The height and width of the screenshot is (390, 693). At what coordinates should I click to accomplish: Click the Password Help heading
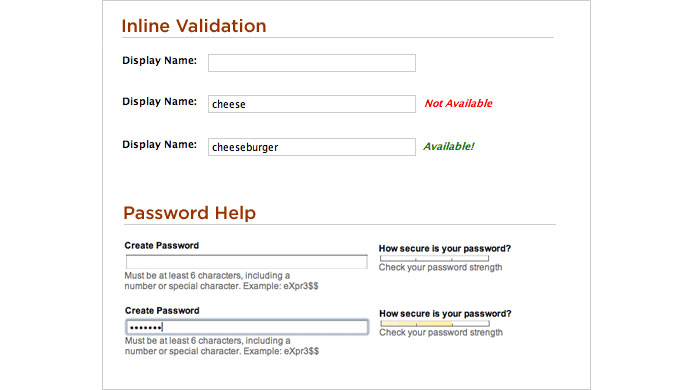point(190,213)
